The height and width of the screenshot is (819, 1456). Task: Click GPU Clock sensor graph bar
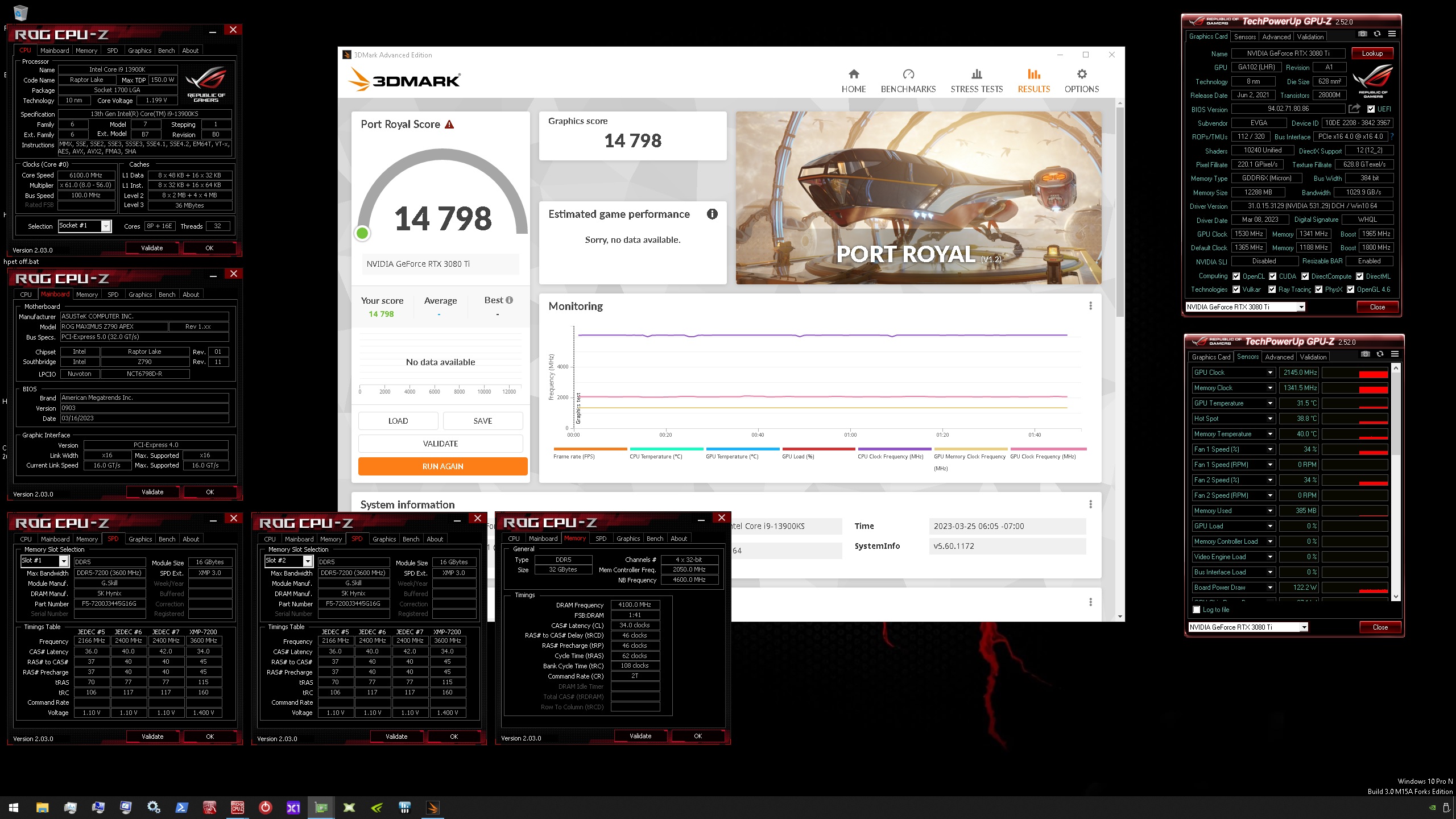tap(1355, 373)
